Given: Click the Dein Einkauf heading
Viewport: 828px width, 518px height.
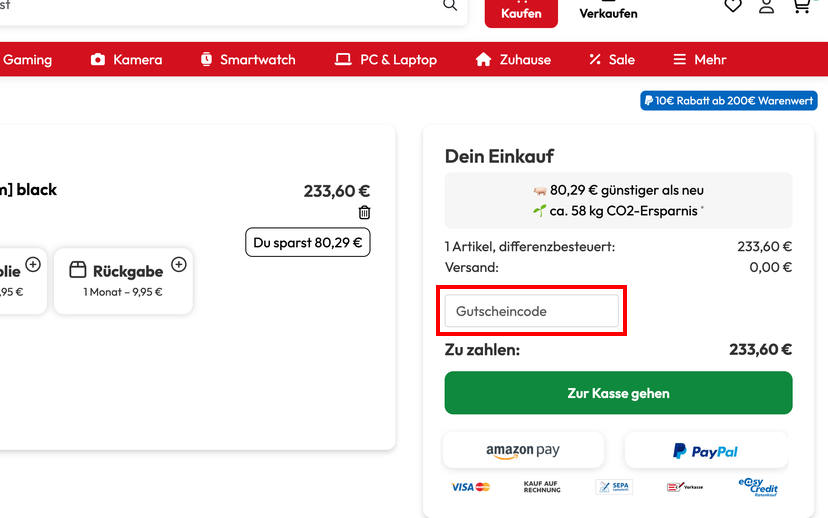Looking at the screenshot, I should coord(499,156).
